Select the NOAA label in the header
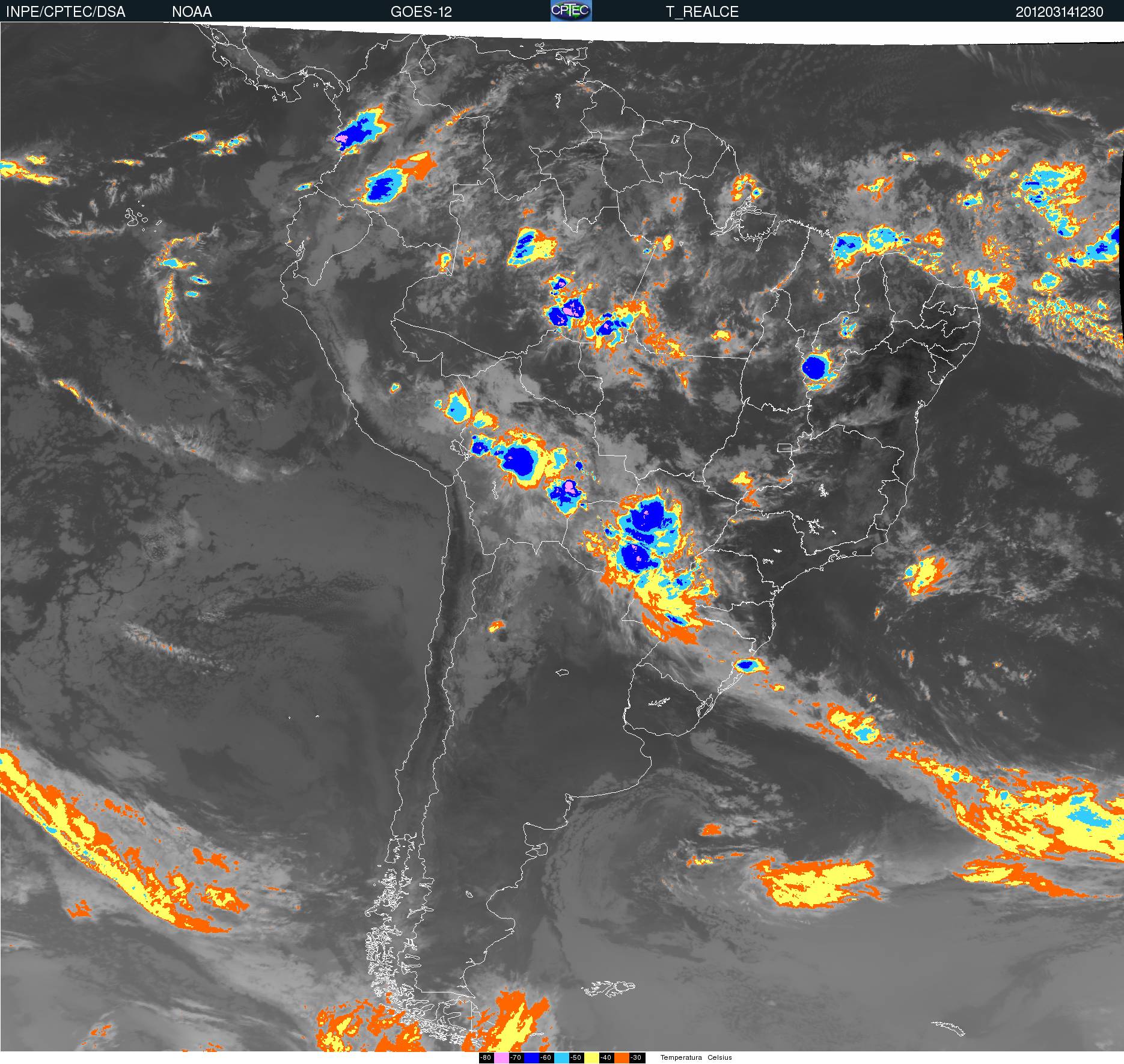This screenshot has height=1064, width=1124. (x=192, y=12)
